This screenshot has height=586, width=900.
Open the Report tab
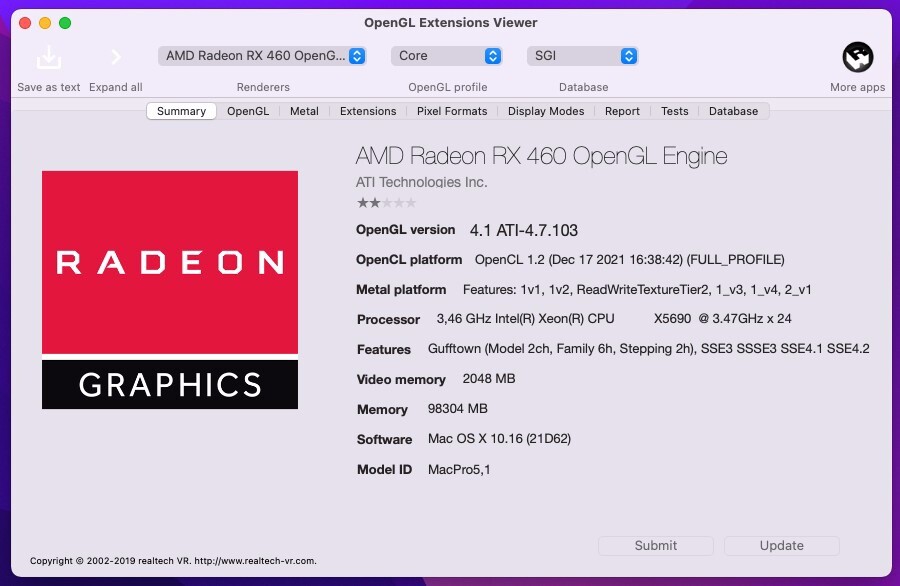[x=622, y=111]
